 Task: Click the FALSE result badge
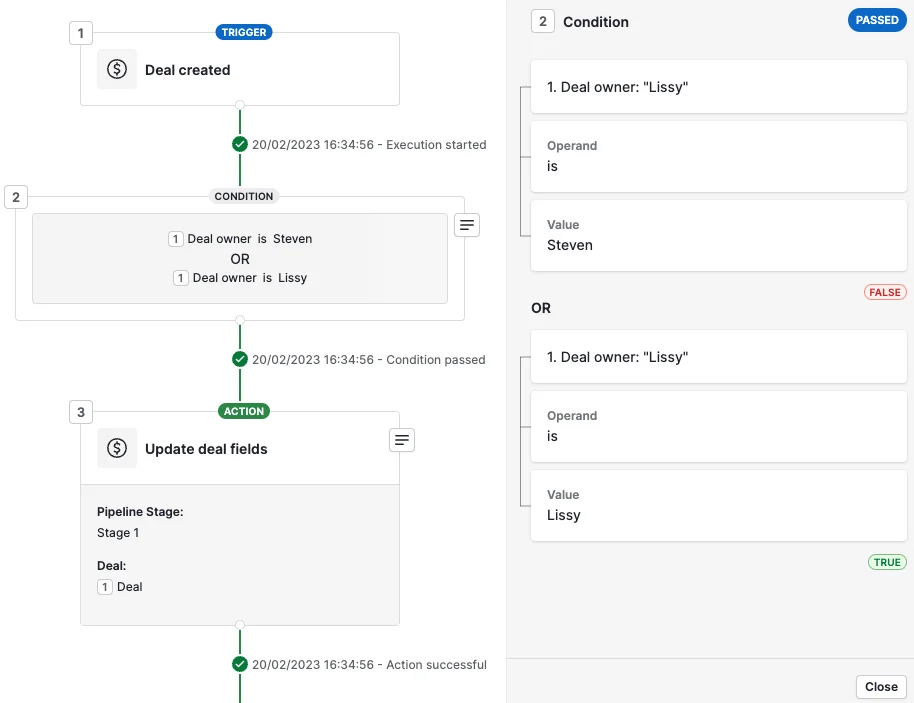pos(885,292)
